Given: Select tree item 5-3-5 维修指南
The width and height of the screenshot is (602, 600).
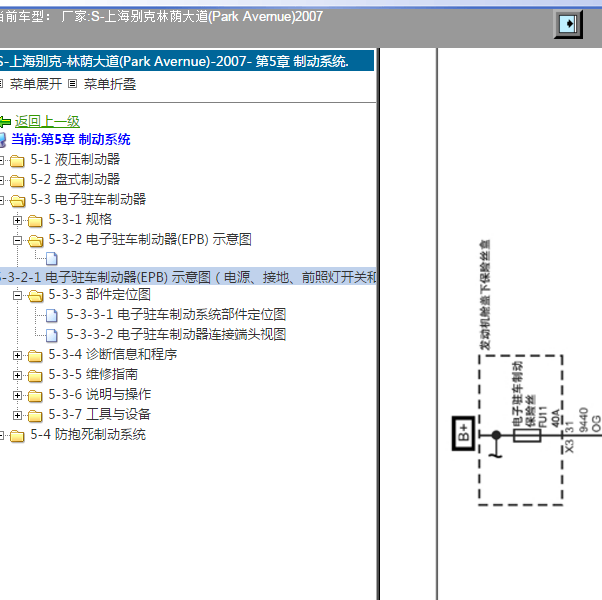Looking at the screenshot, I should click(x=93, y=374).
